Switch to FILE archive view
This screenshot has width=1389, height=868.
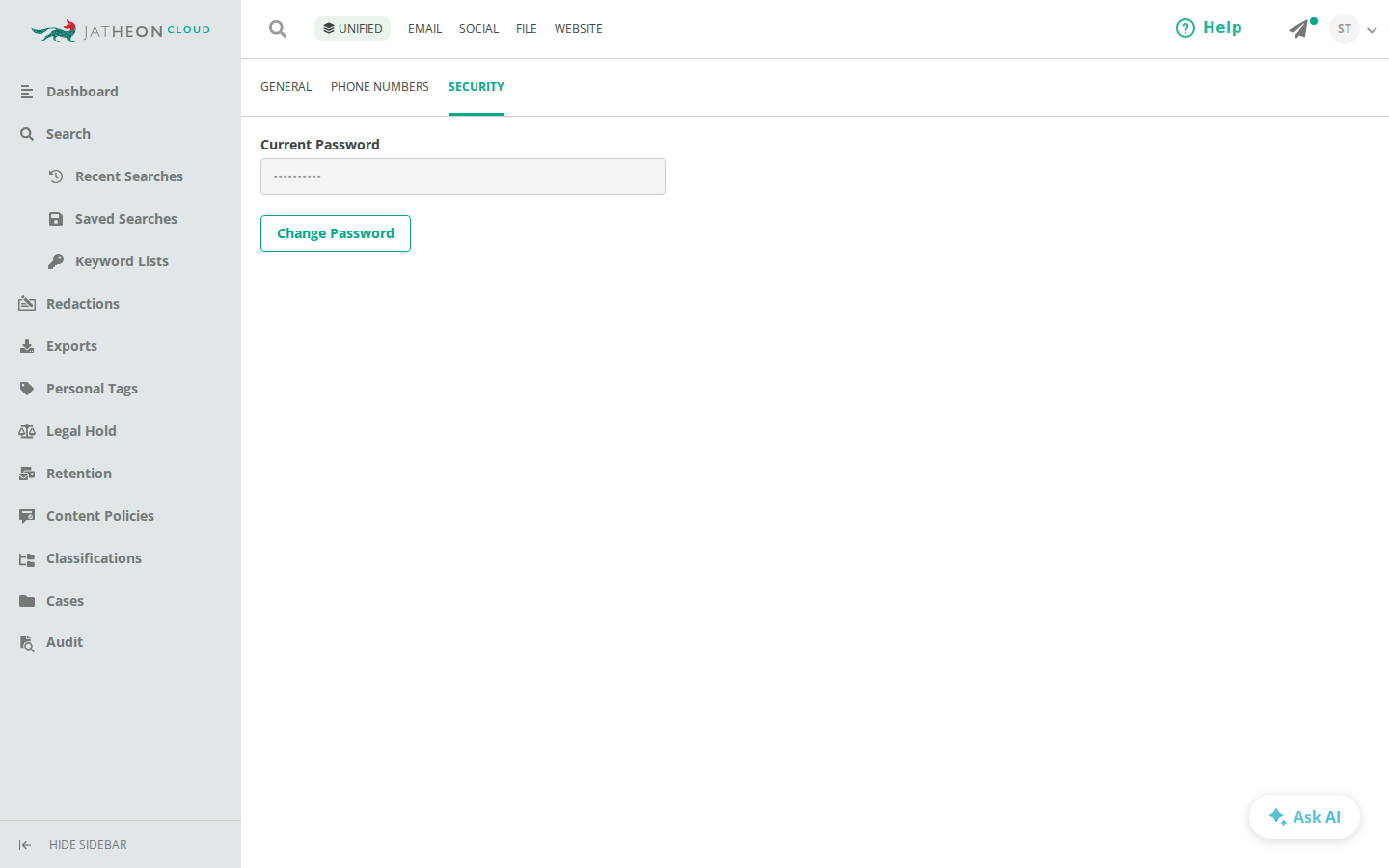coord(527,29)
